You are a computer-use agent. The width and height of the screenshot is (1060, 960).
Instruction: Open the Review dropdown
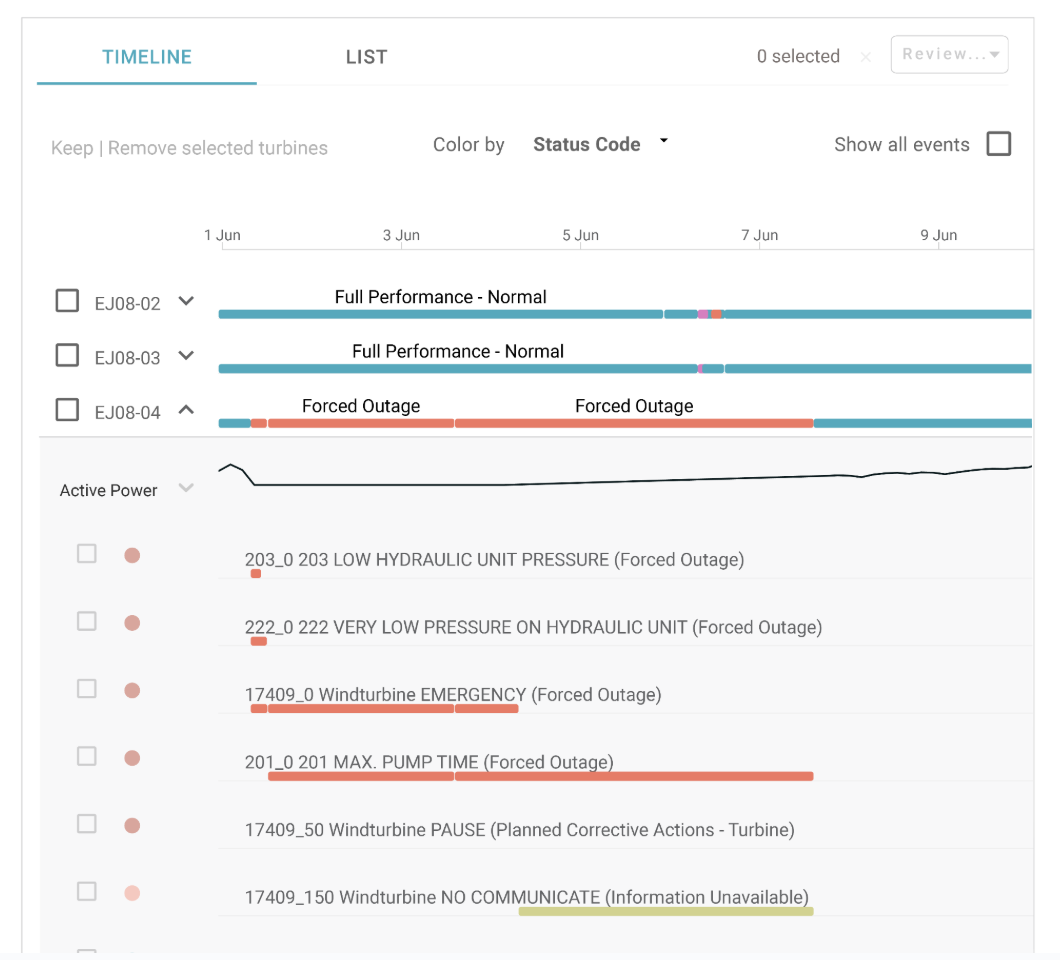(x=949, y=55)
